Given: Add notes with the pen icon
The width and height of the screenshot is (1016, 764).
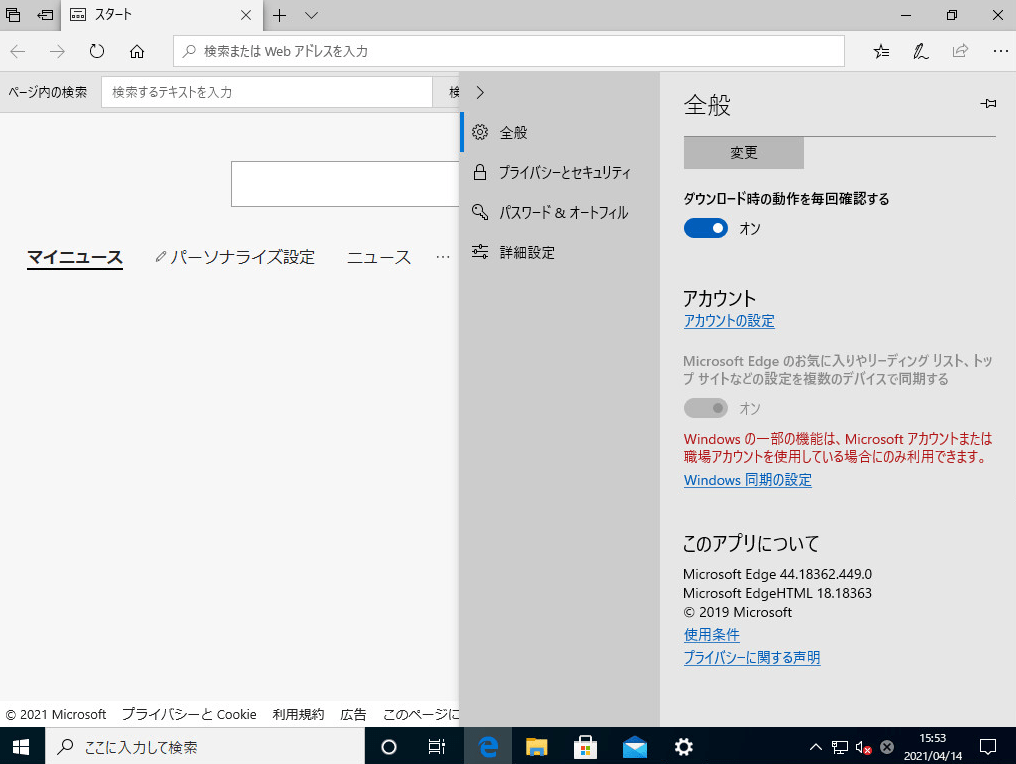Looking at the screenshot, I should pyautogui.click(x=921, y=51).
